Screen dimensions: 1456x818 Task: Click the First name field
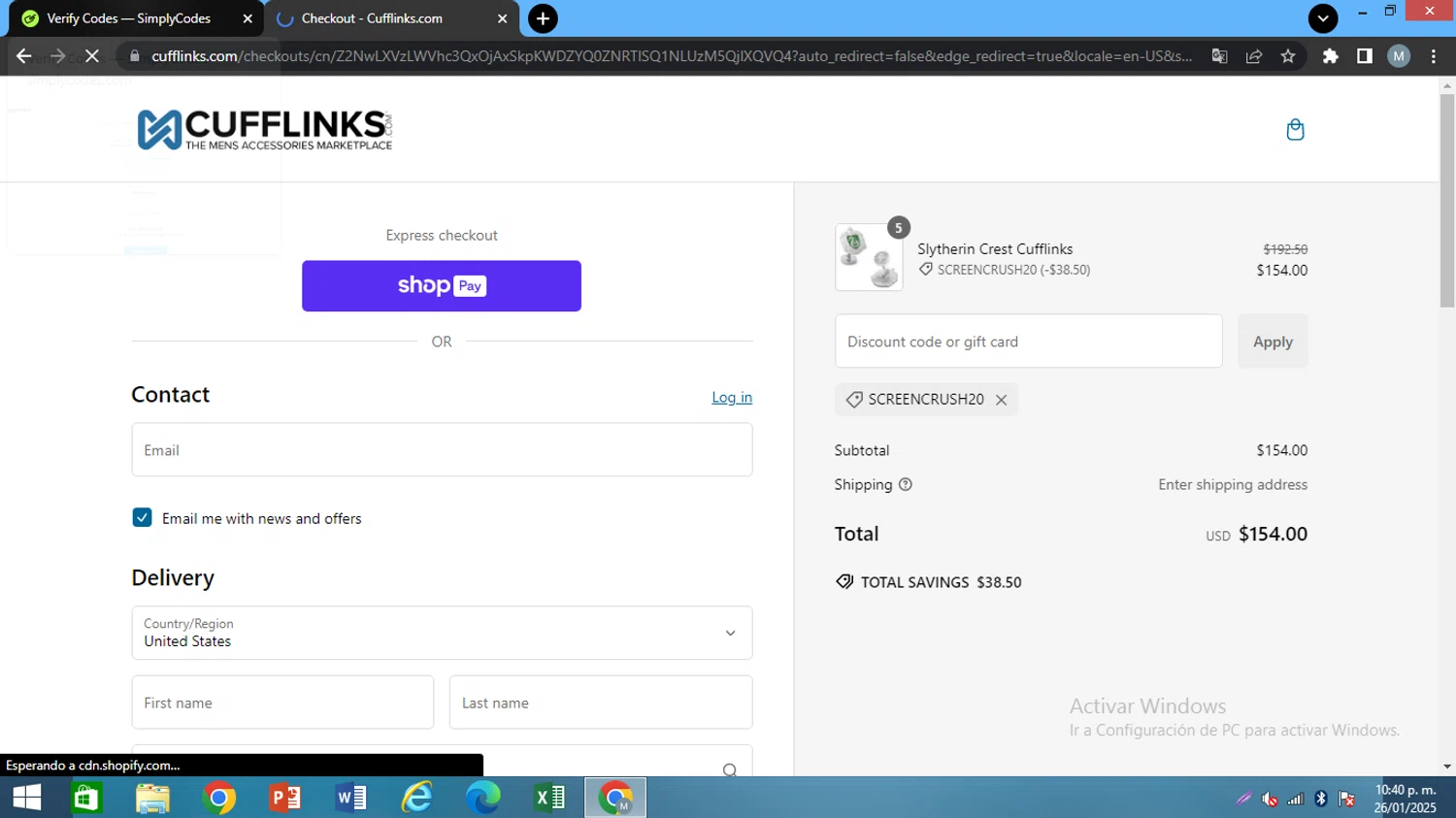(282, 703)
